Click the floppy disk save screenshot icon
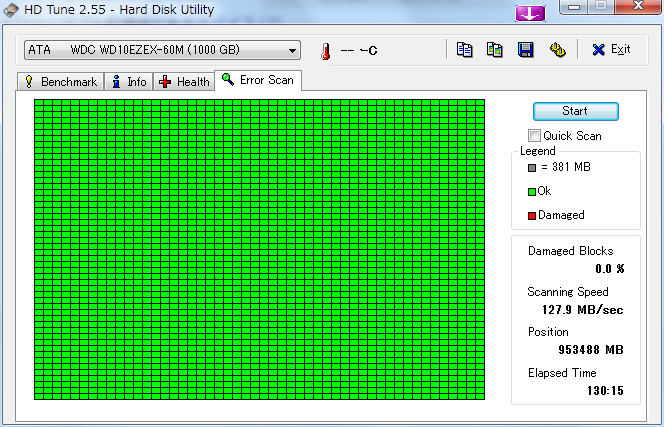The width and height of the screenshot is (664, 427). coord(526,50)
